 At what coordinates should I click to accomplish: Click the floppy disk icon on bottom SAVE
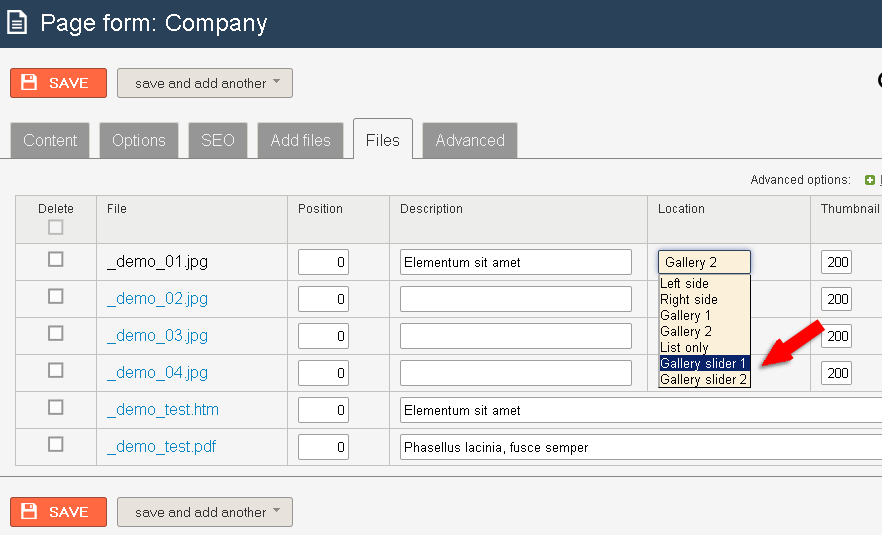(x=29, y=511)
